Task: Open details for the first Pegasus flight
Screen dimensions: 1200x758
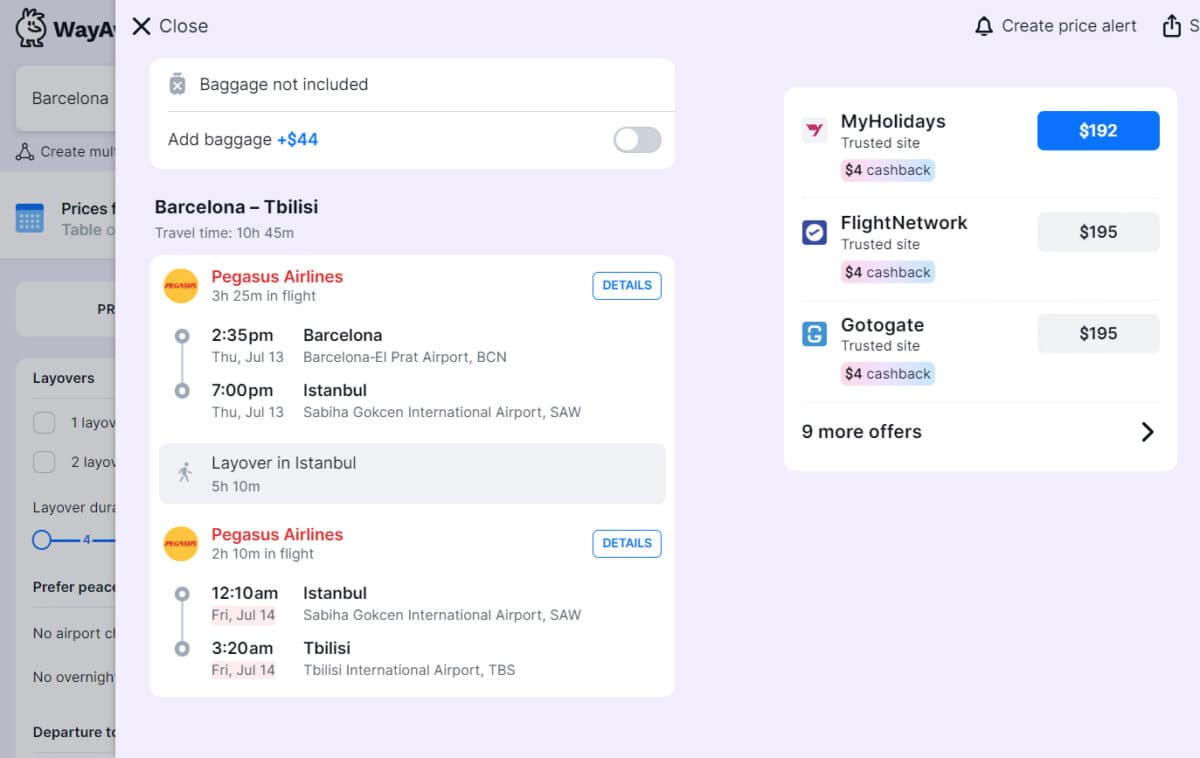Action: click(x=627, y=285)
